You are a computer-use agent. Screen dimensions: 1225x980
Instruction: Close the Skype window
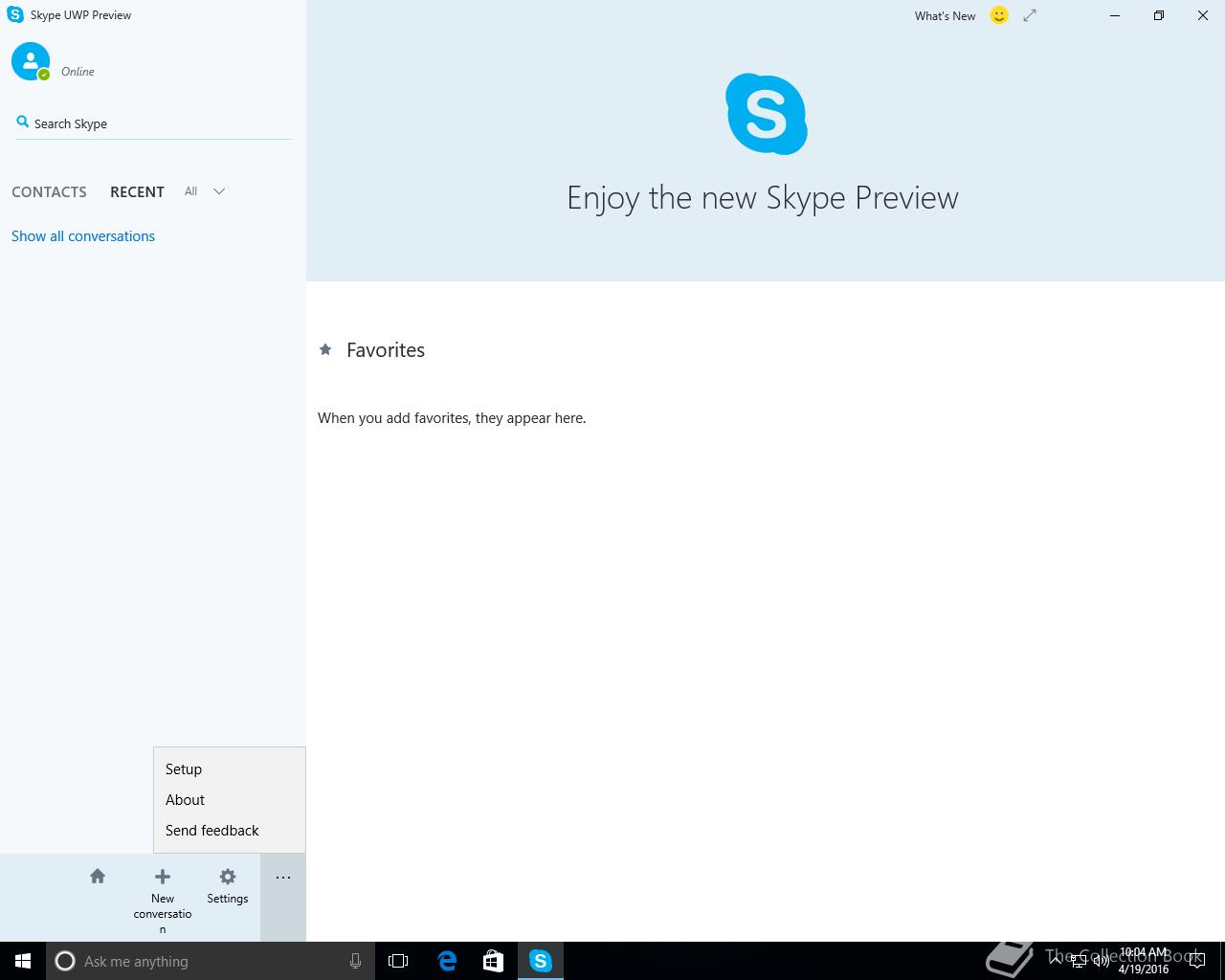(x=1203, y=15)
